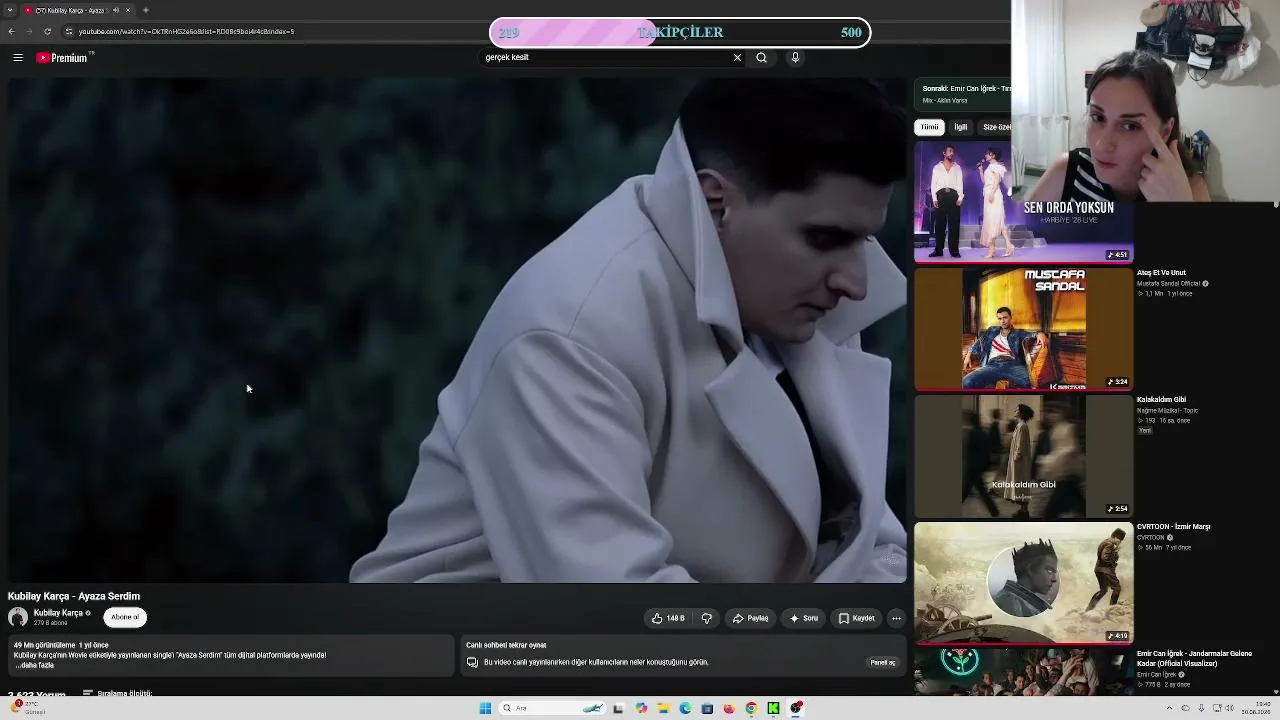The width and height of the screenshot is (1280, 720).
Task: Play the Sen Orda Yoksun thumbnail
Action: point(1023,201)
